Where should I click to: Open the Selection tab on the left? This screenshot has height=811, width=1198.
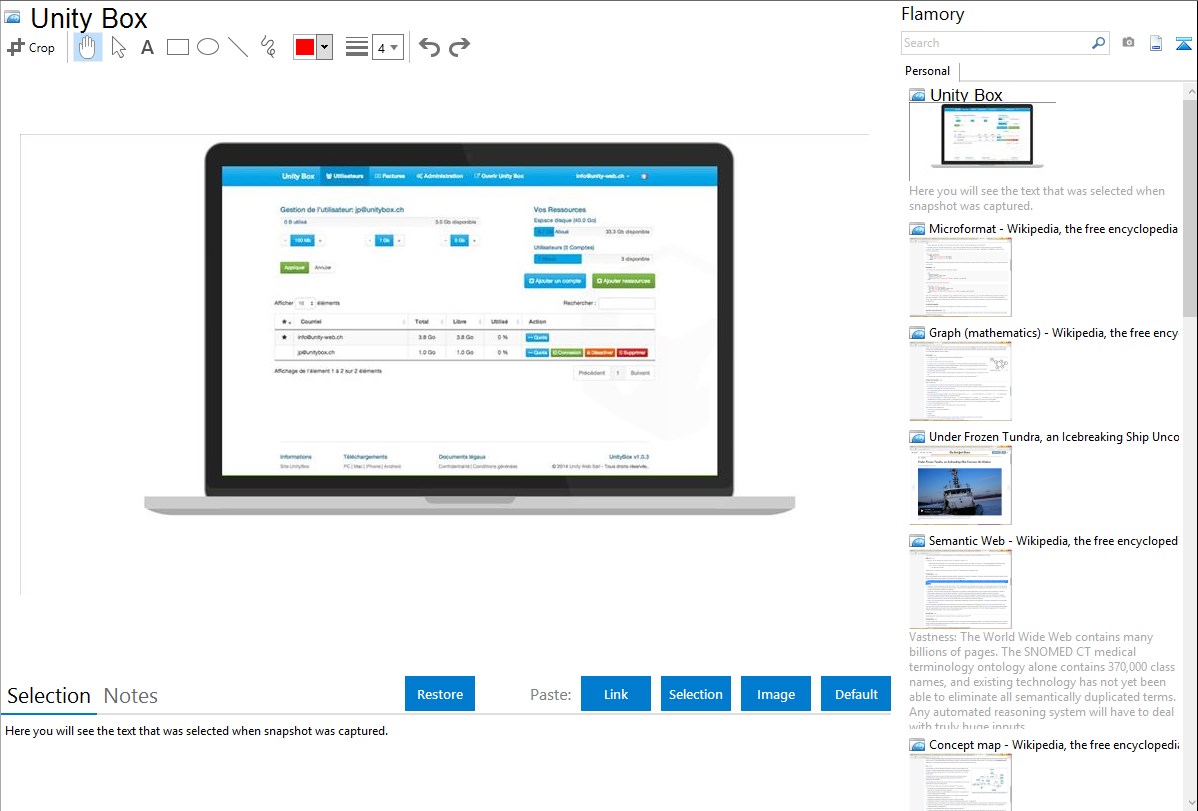[49, 696]
